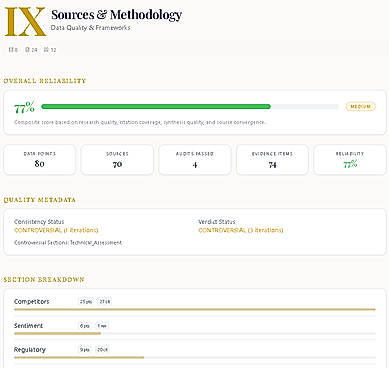Select the Audits Passed stat card

[x=195, y=160]
